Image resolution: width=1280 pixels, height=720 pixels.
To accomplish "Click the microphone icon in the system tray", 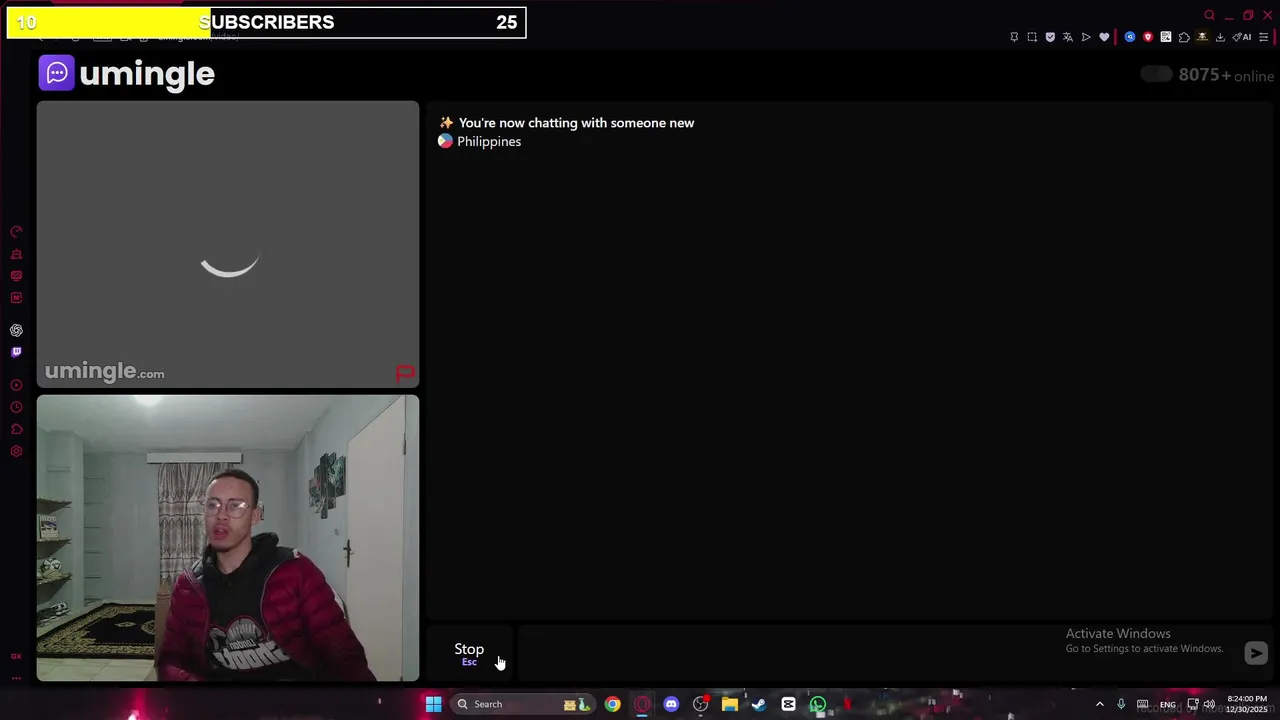I will pyautogui.click(x=1121, y=704).
